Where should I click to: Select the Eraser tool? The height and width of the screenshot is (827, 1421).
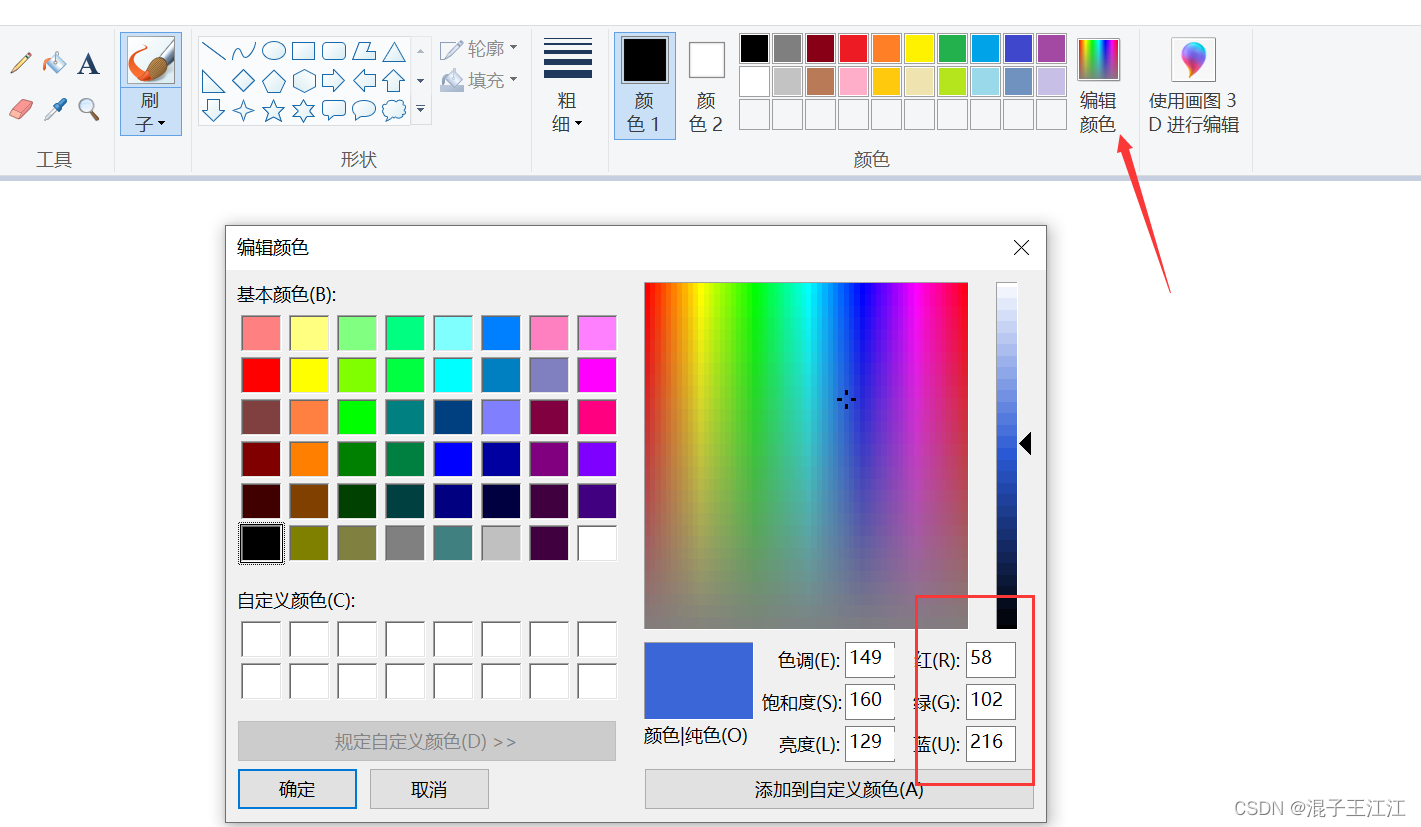click(x=21, y=109)
